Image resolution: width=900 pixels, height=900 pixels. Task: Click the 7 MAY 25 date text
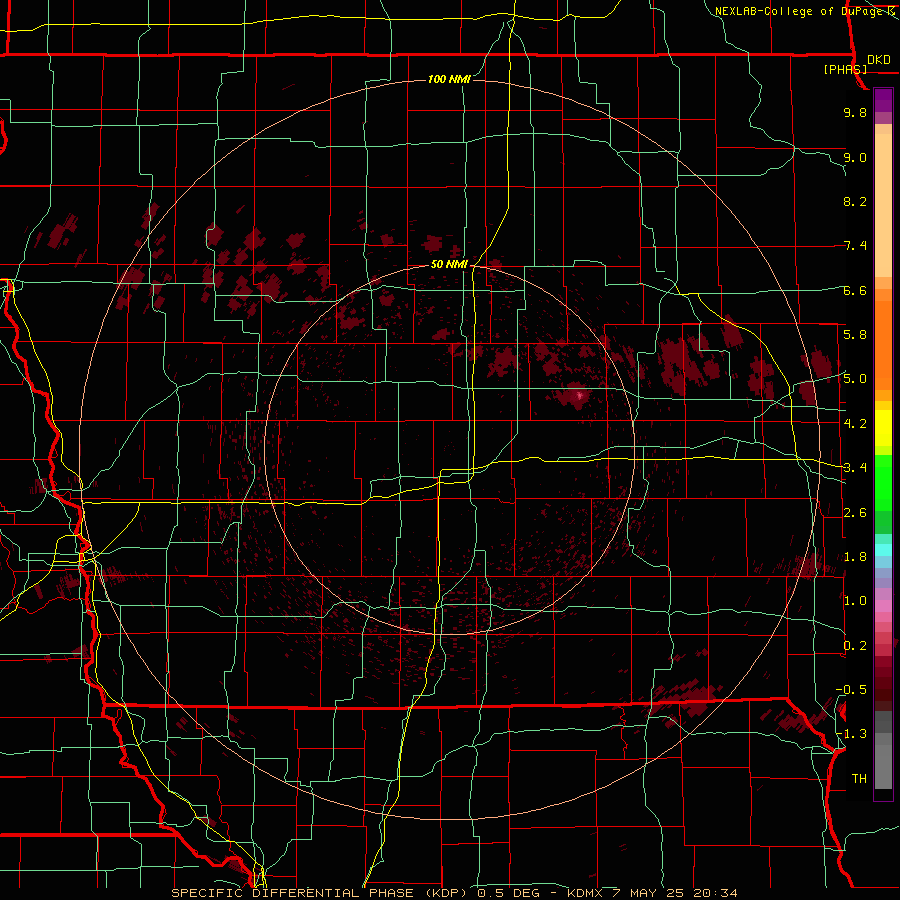(x=649, y=893)
